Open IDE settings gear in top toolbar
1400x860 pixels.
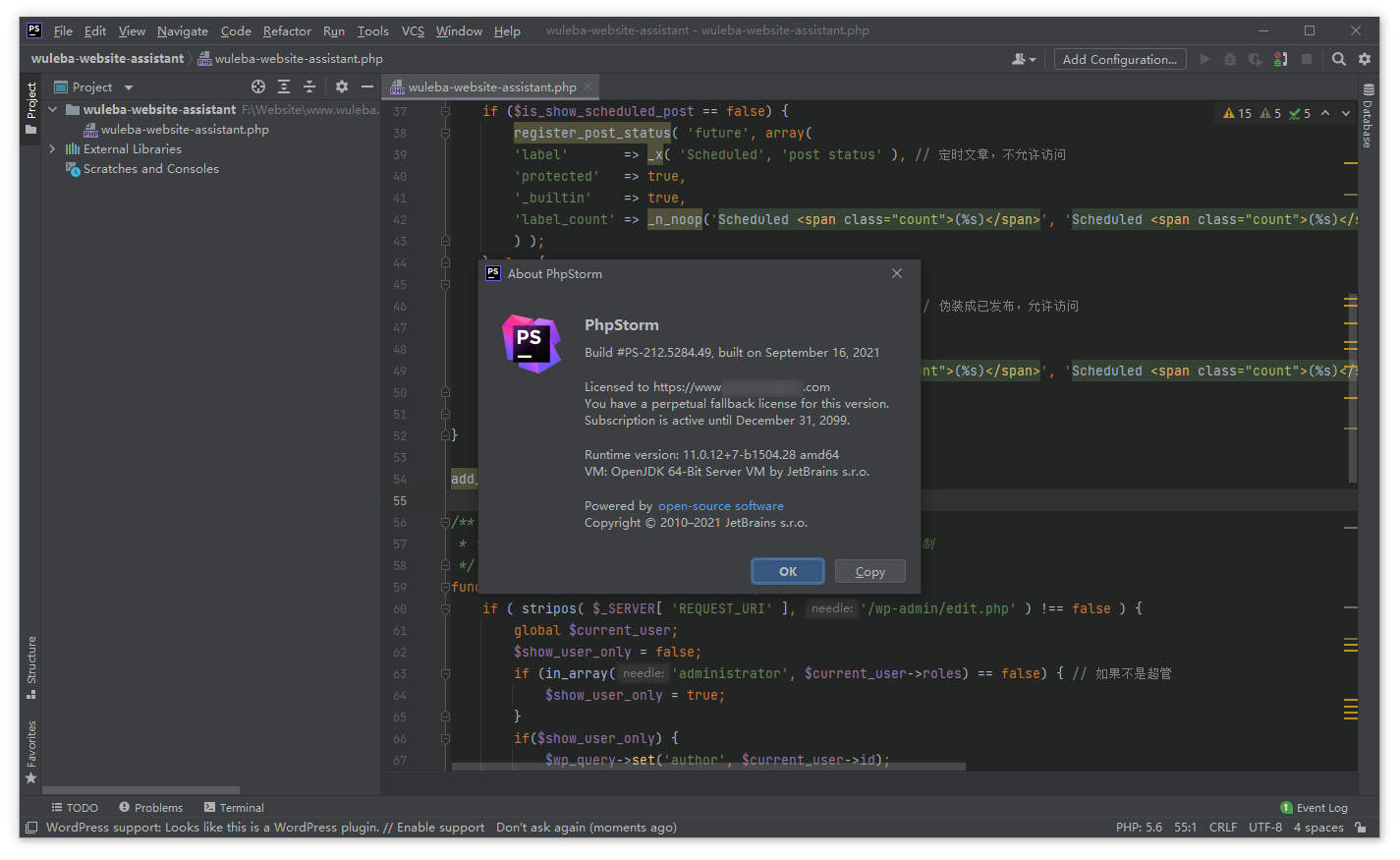point(1365,59)
